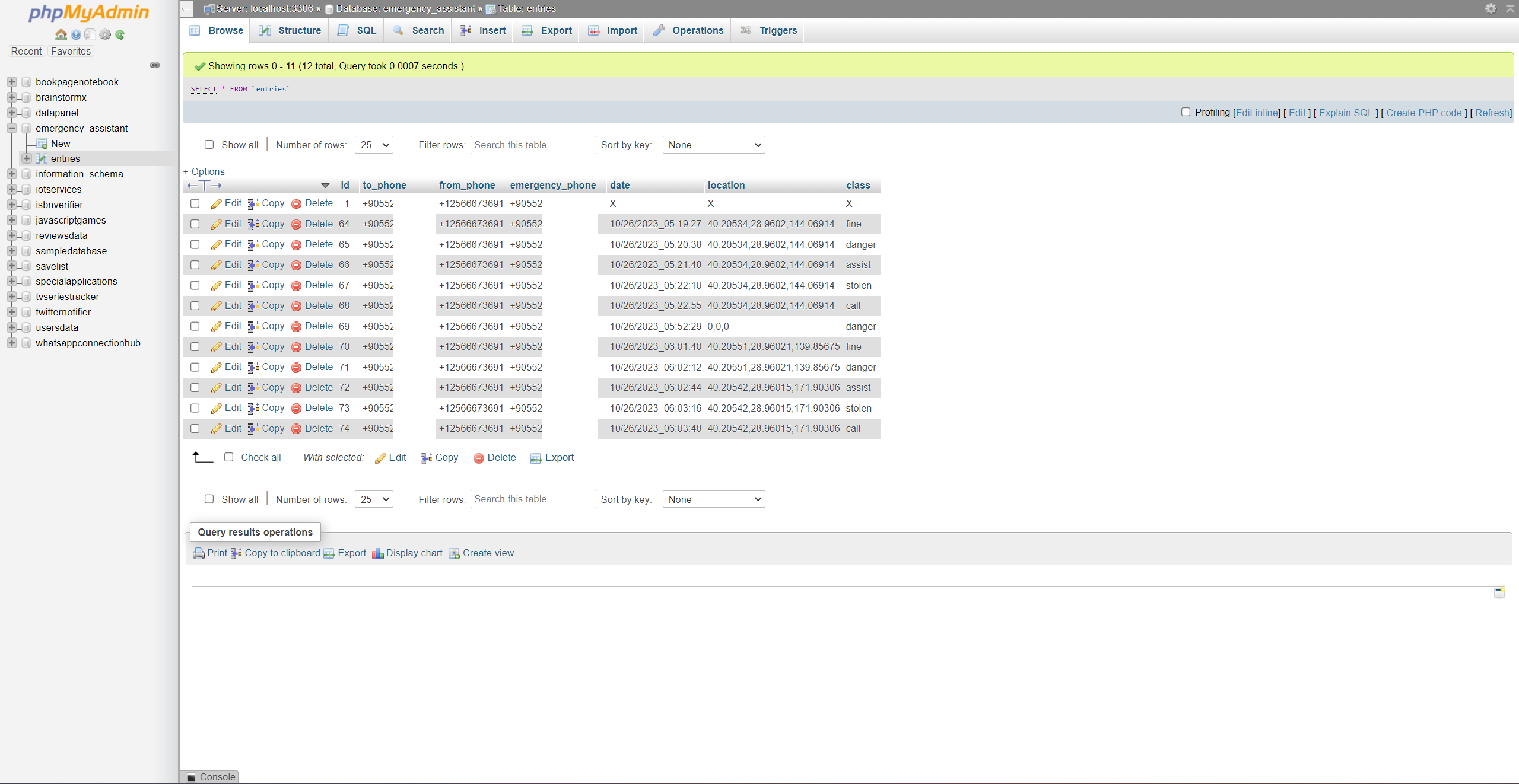Click the Display chart icon
Image resolution: width=1519 pixels, height=784 pixels.
pyautogui.click(x=379, y=553)
